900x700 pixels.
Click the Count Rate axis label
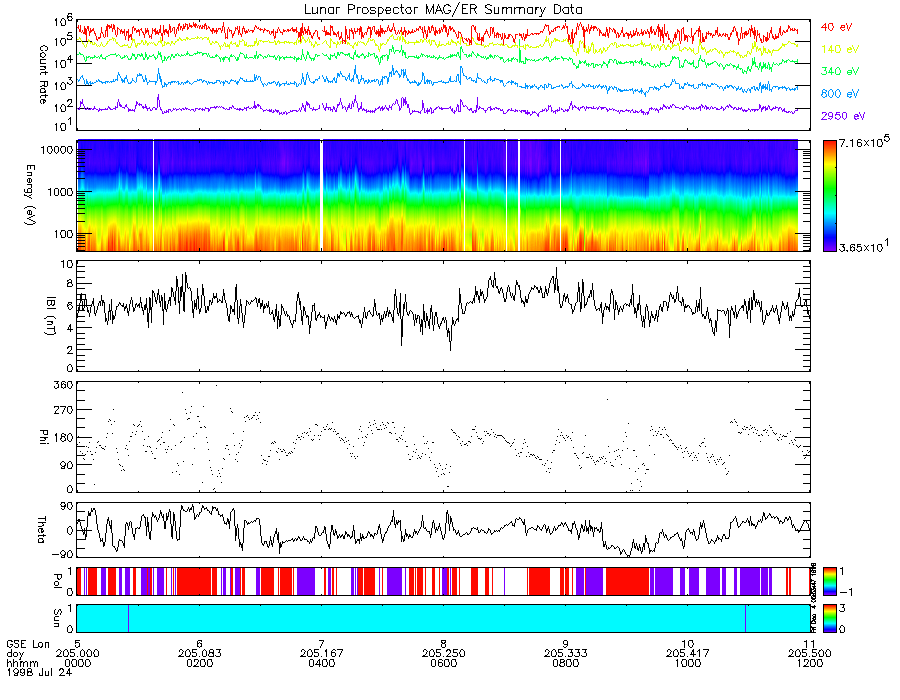tap(43, 75)
